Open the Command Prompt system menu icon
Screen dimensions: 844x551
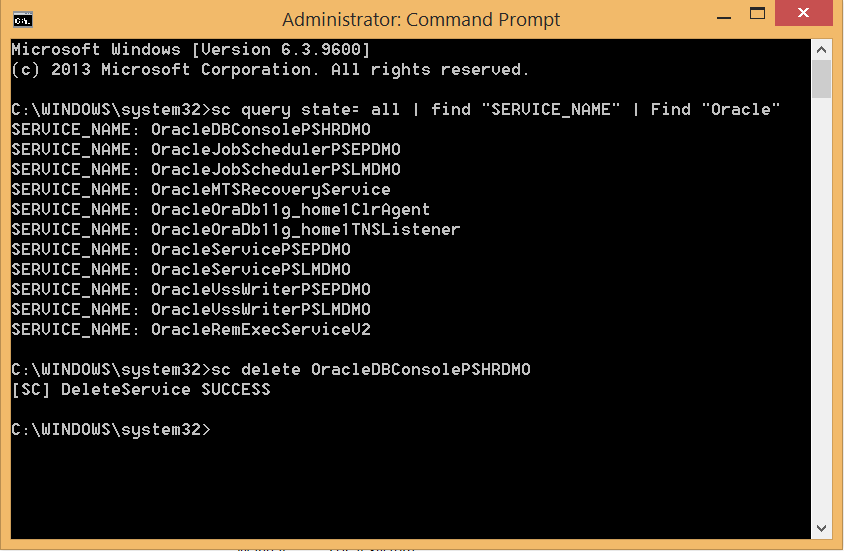(x=23, y=20)
